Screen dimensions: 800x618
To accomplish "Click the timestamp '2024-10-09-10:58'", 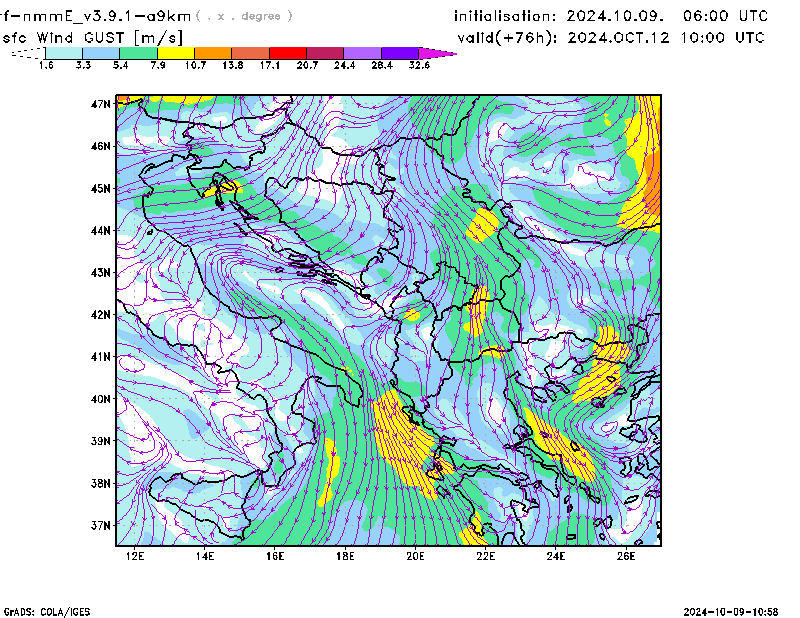I will (x=731, y=612).
